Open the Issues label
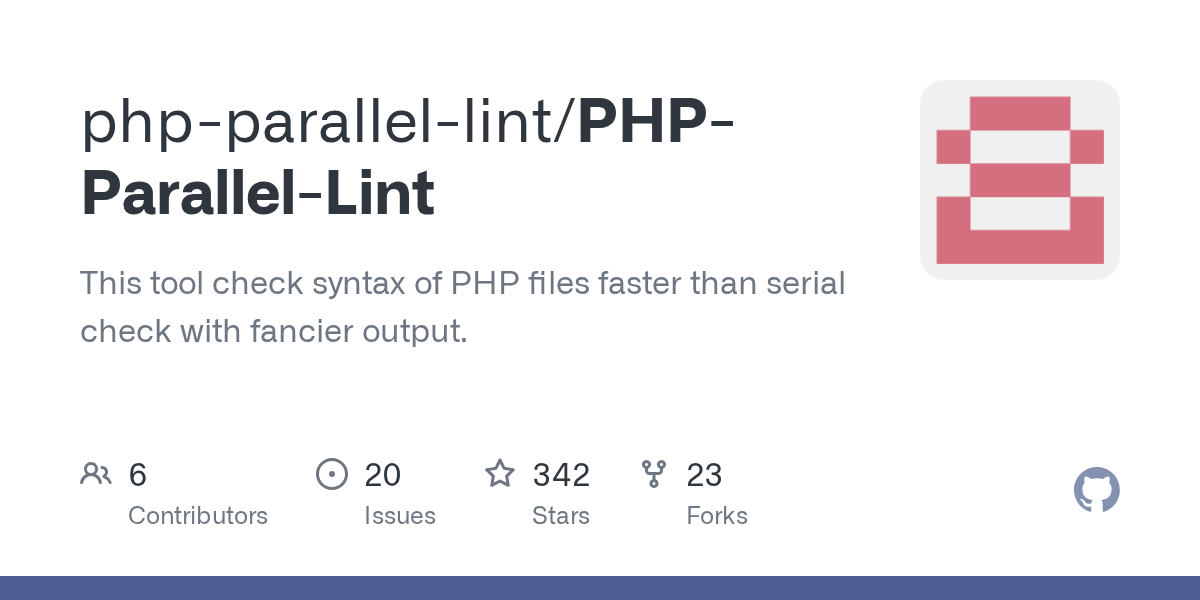 [400, 516]
